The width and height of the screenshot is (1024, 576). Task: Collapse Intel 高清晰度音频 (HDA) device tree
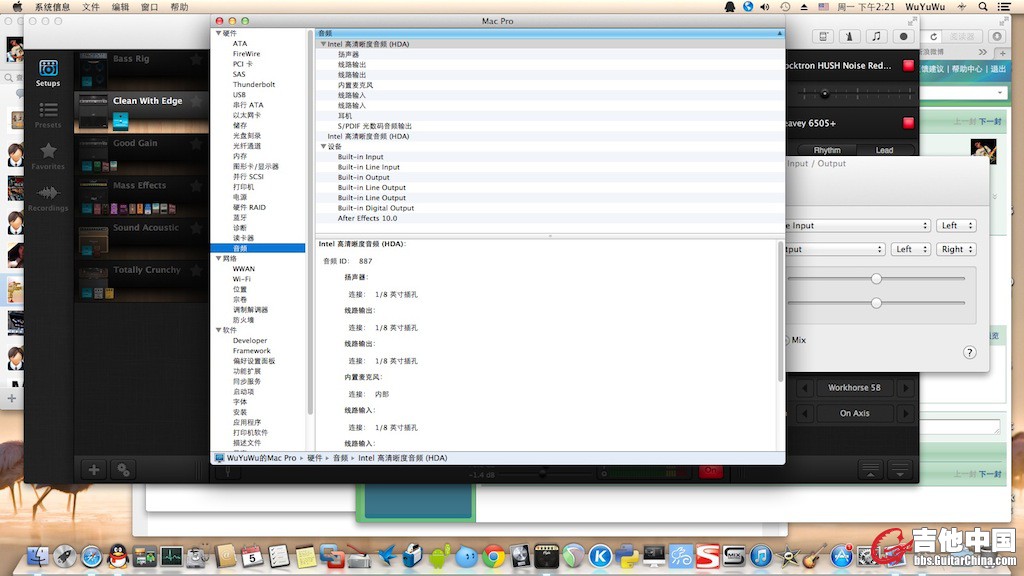click(x=323, y=44)
